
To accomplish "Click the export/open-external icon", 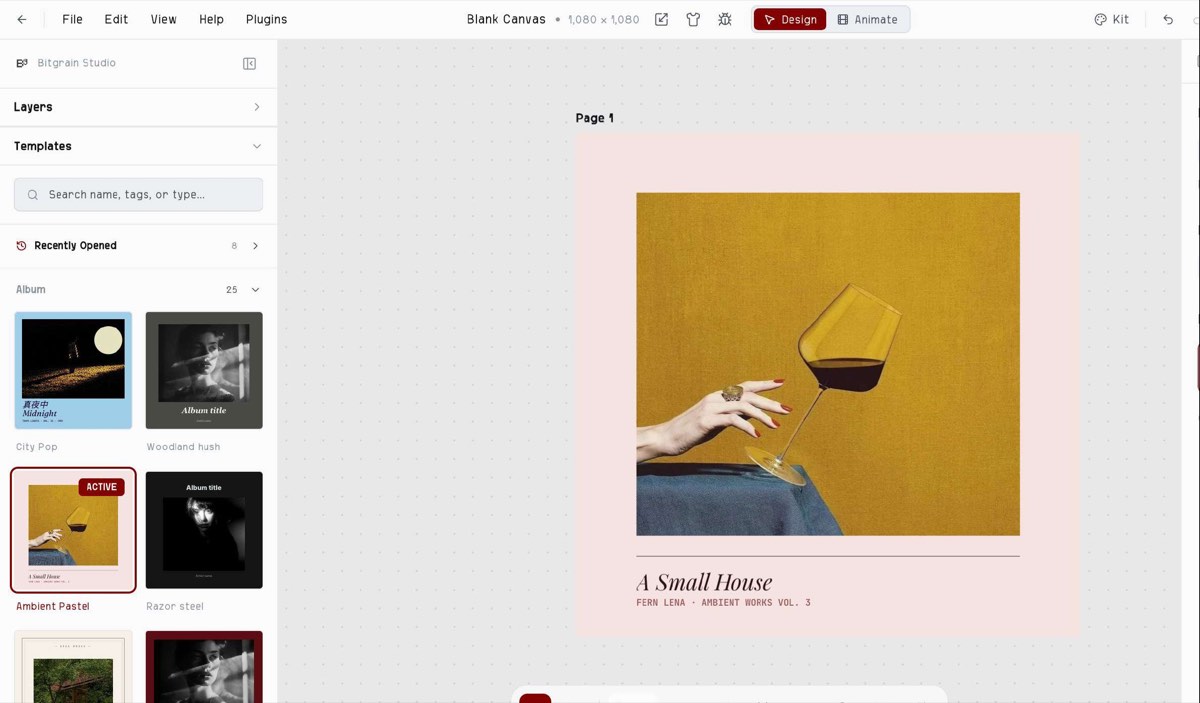I will tap(661, 19).
